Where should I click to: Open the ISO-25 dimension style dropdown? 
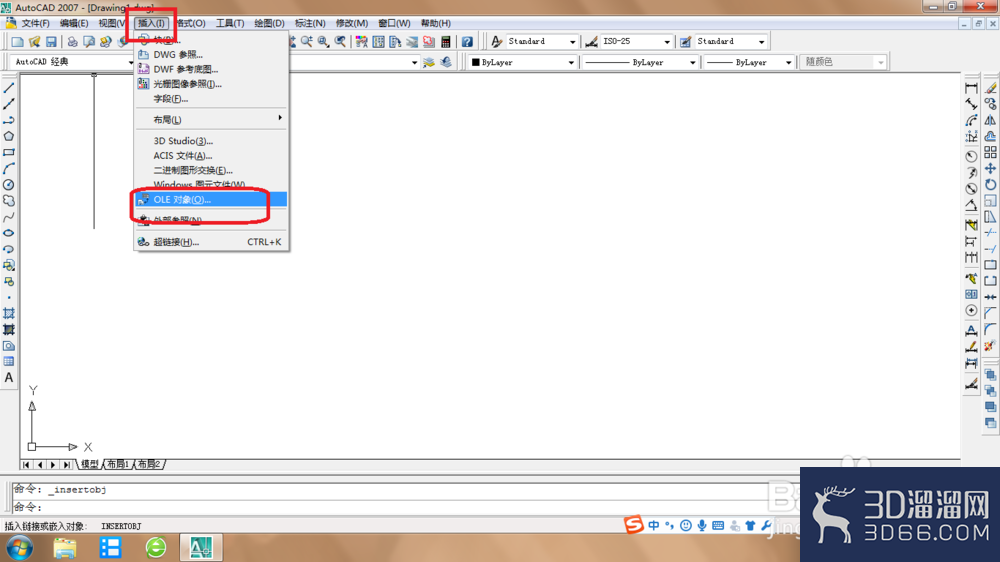click(636, 41)
